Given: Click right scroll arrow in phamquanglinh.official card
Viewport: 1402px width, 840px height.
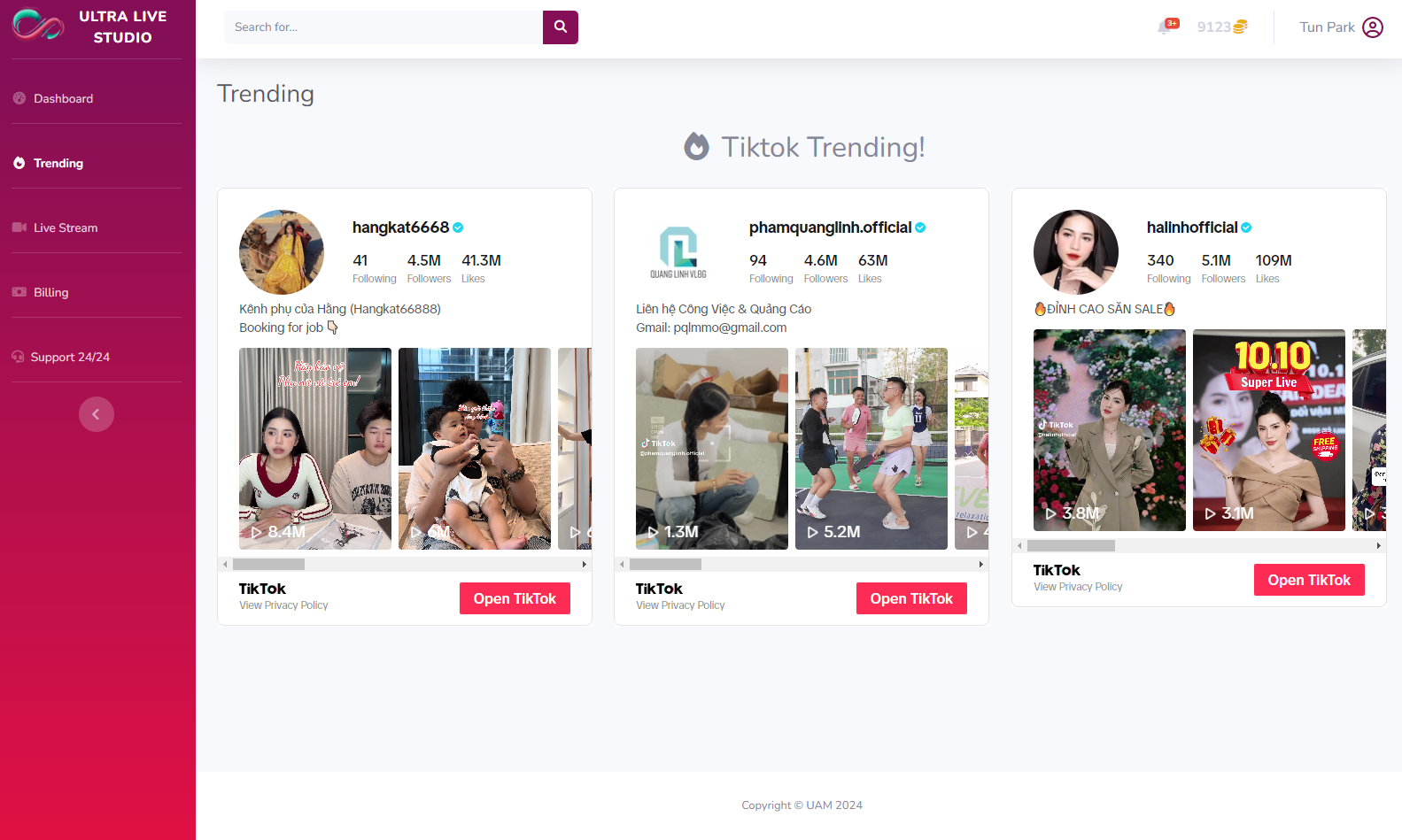Looking at the screenshot, I should point(980,564).
